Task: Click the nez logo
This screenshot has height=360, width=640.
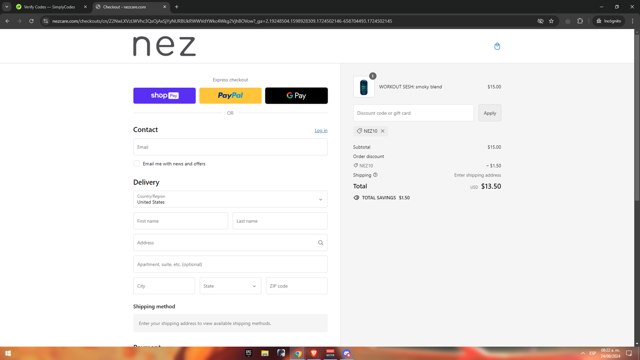Action: coord(164,46)
